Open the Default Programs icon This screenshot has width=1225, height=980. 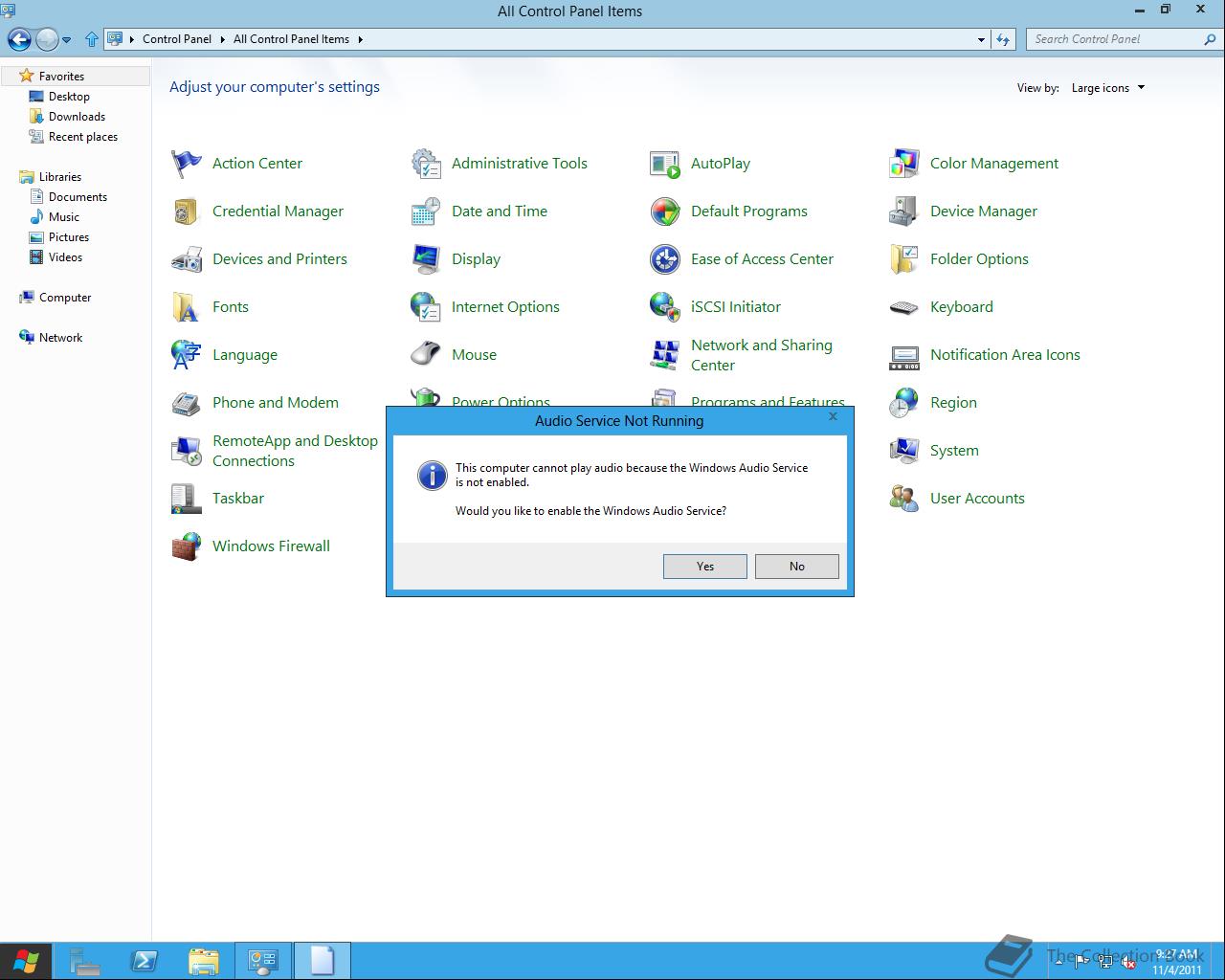pyautogui.click(x=665, y=212)
